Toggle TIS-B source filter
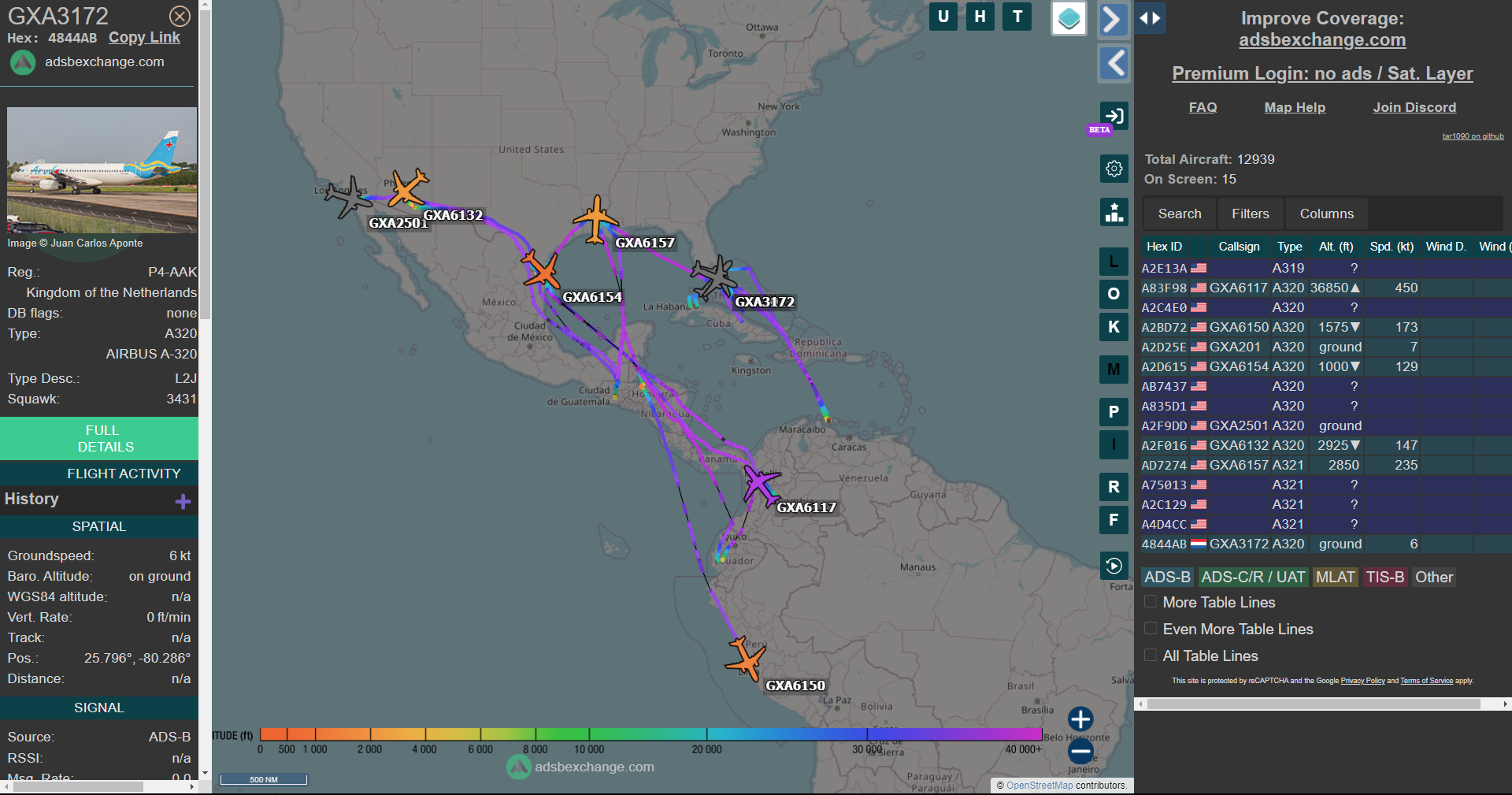This screenshot has width=1512, height=795. tap(1385, 577)
